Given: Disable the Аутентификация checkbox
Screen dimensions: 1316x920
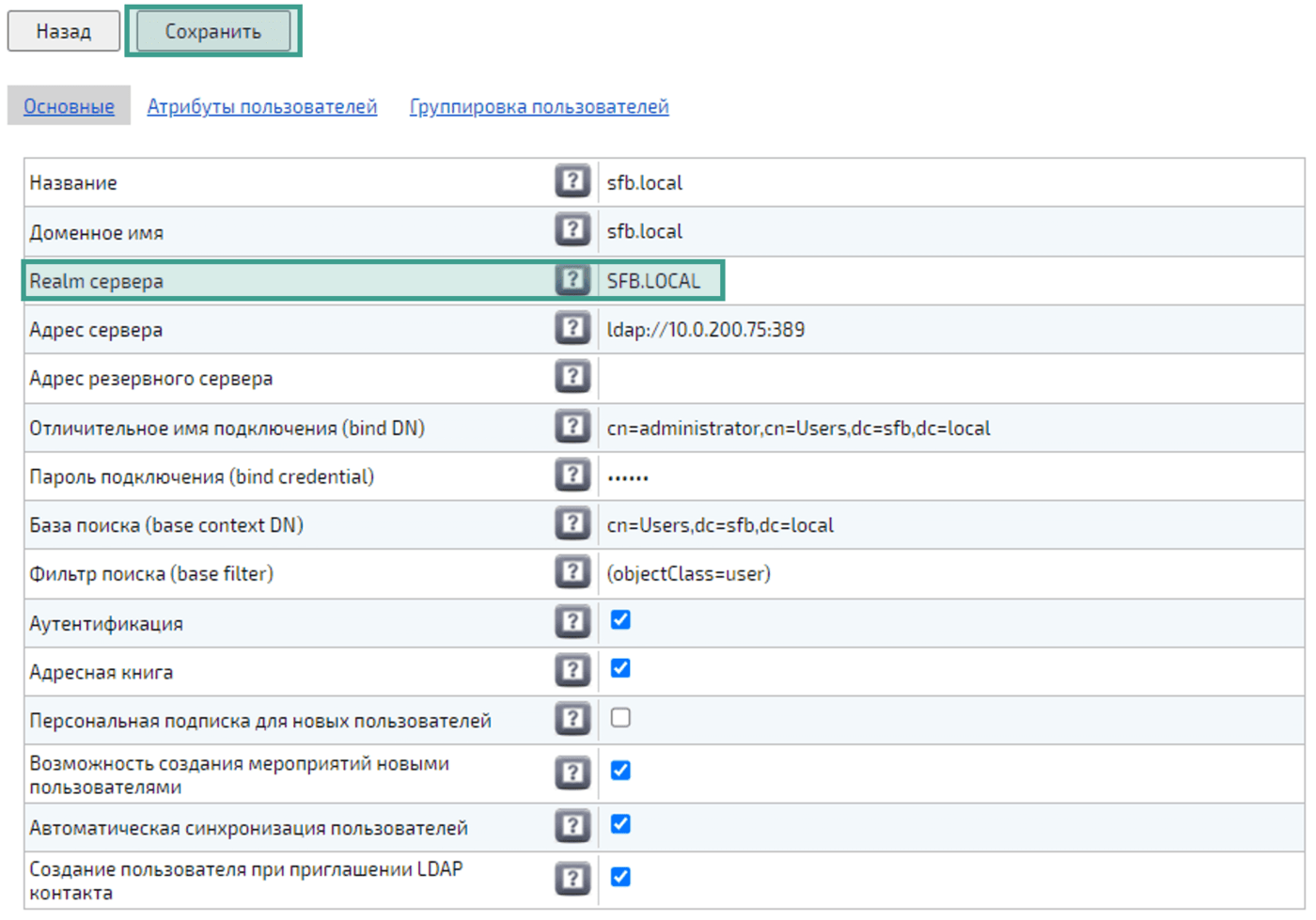Looking at the screenshot, I should [620, 620].
